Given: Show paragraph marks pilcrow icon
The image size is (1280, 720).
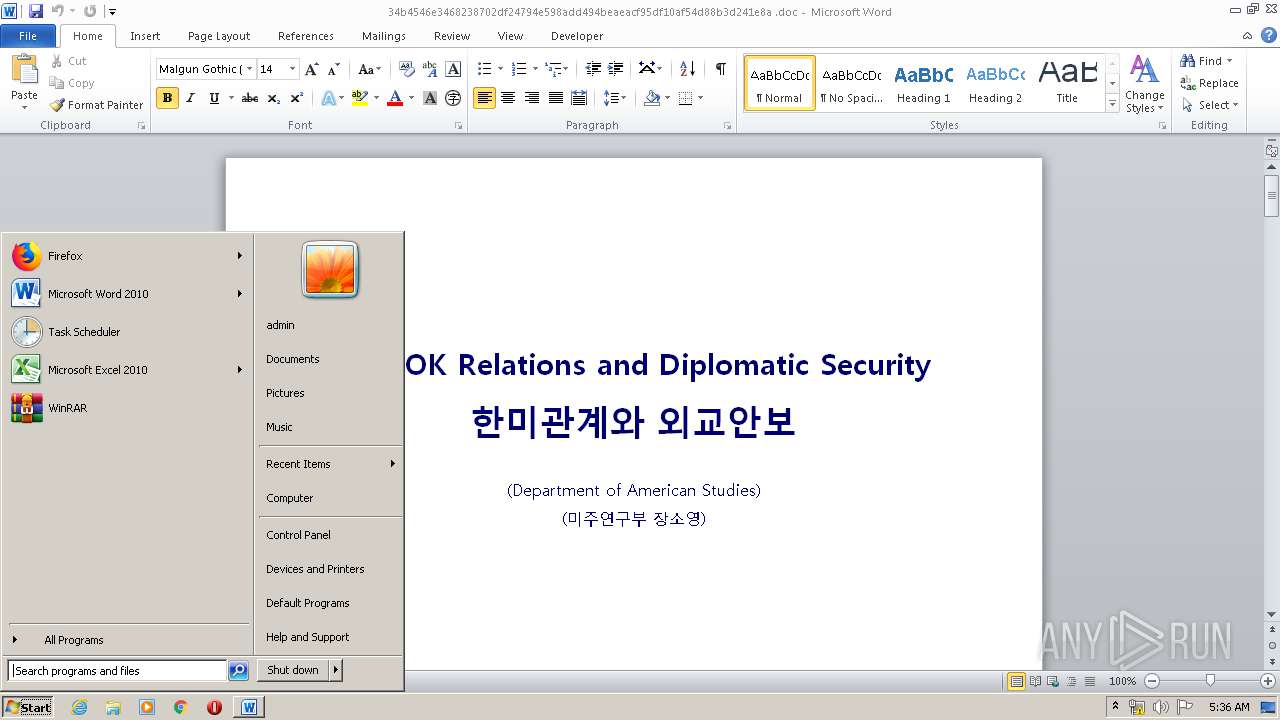Looking at the screenshot, I should click(720, 69).
